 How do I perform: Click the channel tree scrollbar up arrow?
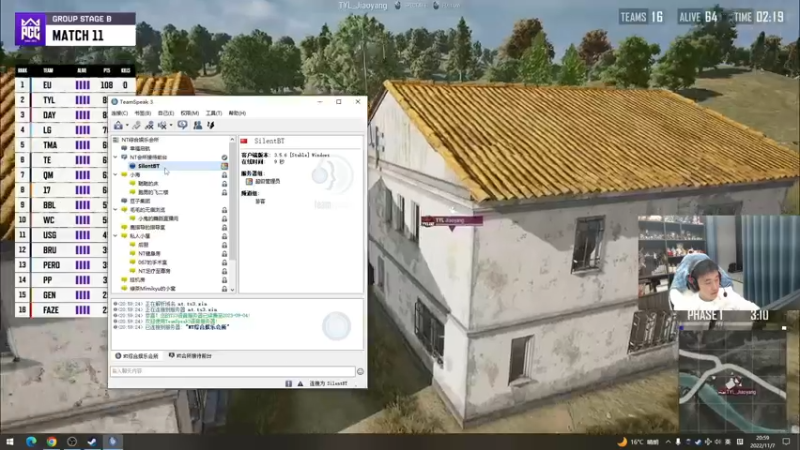click(x=232, y=139)
